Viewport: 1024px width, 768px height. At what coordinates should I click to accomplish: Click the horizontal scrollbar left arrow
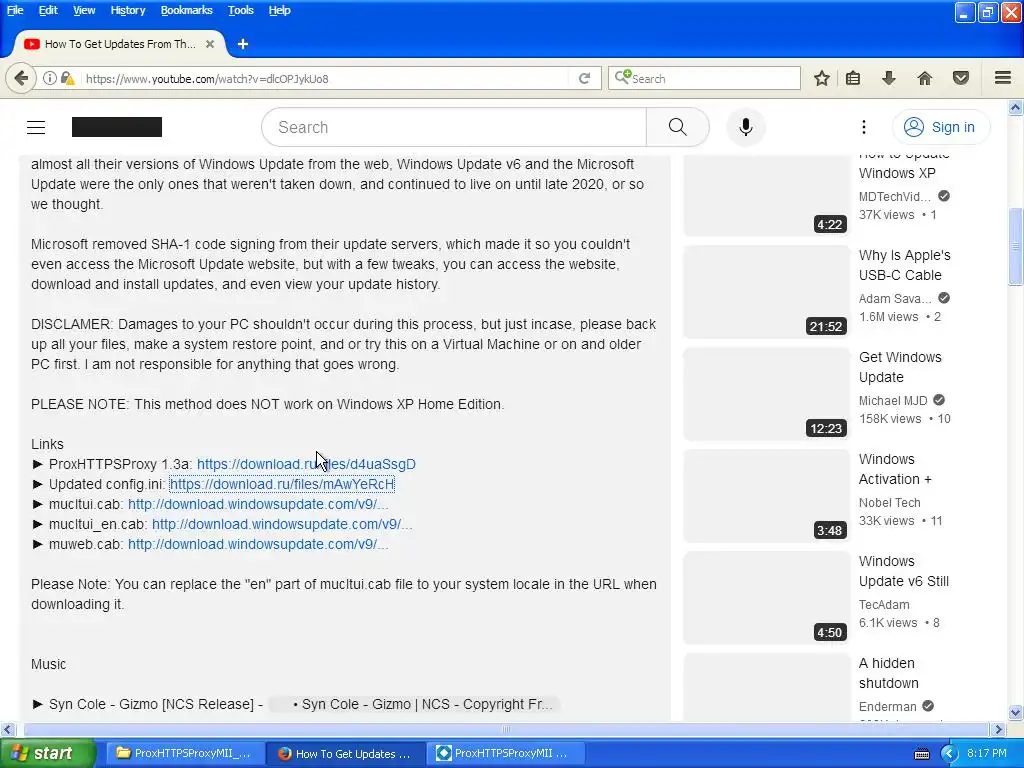click(x=7, y=729)
